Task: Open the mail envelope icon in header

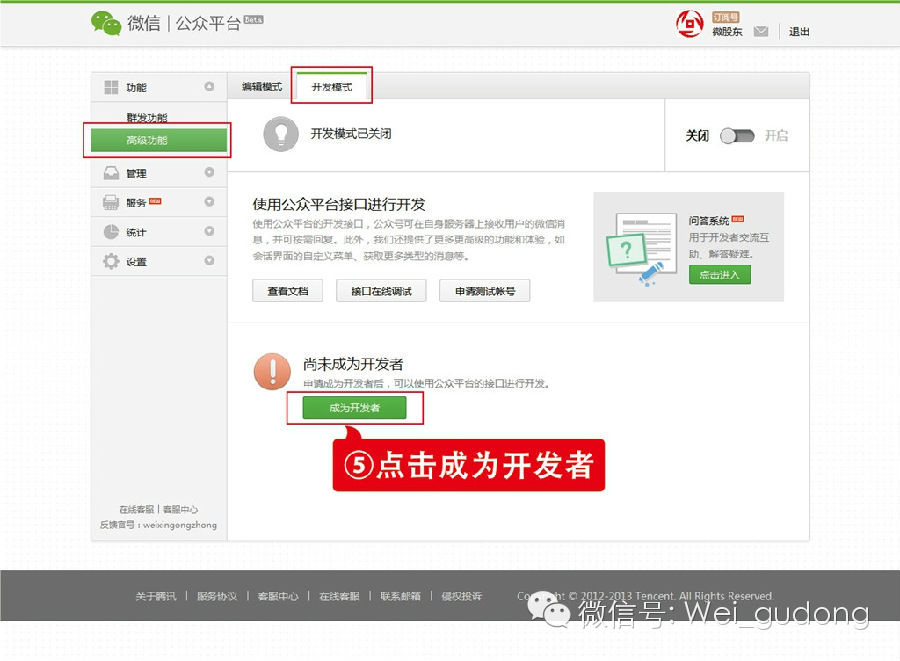Action: pyautogui.click(x=761, y=32)
